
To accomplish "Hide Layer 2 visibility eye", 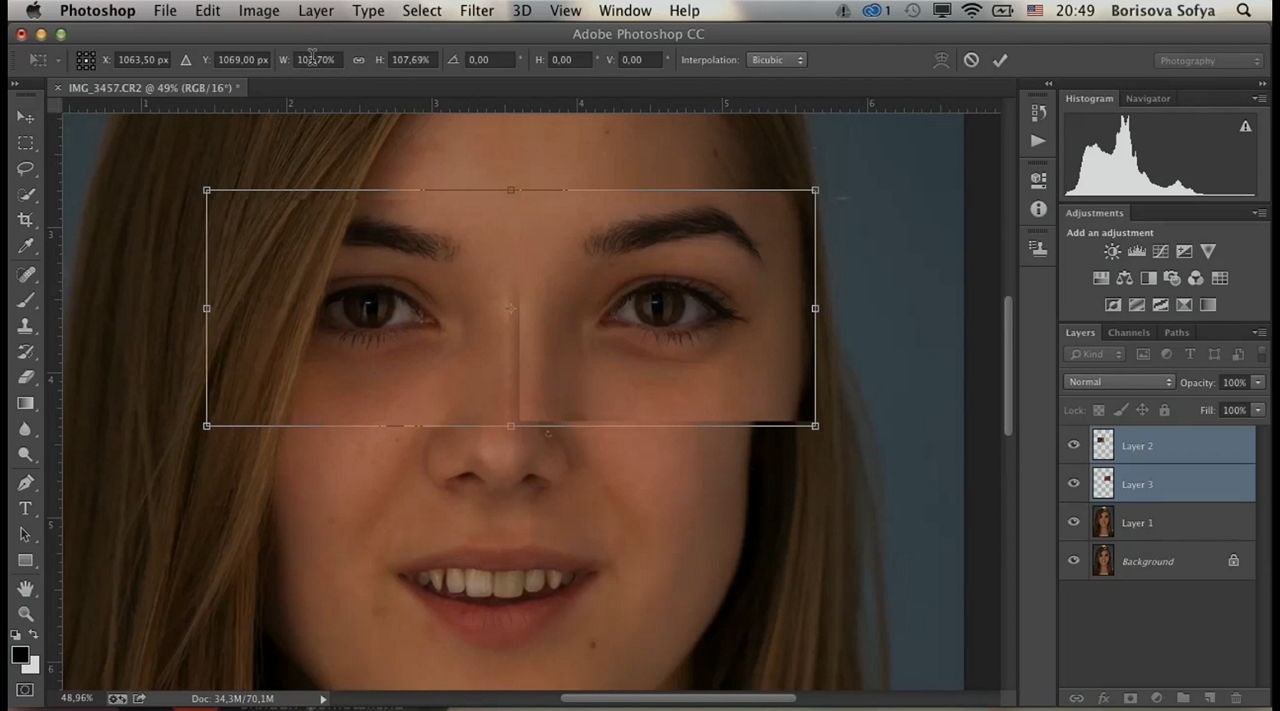I will tap(1074, 446).
